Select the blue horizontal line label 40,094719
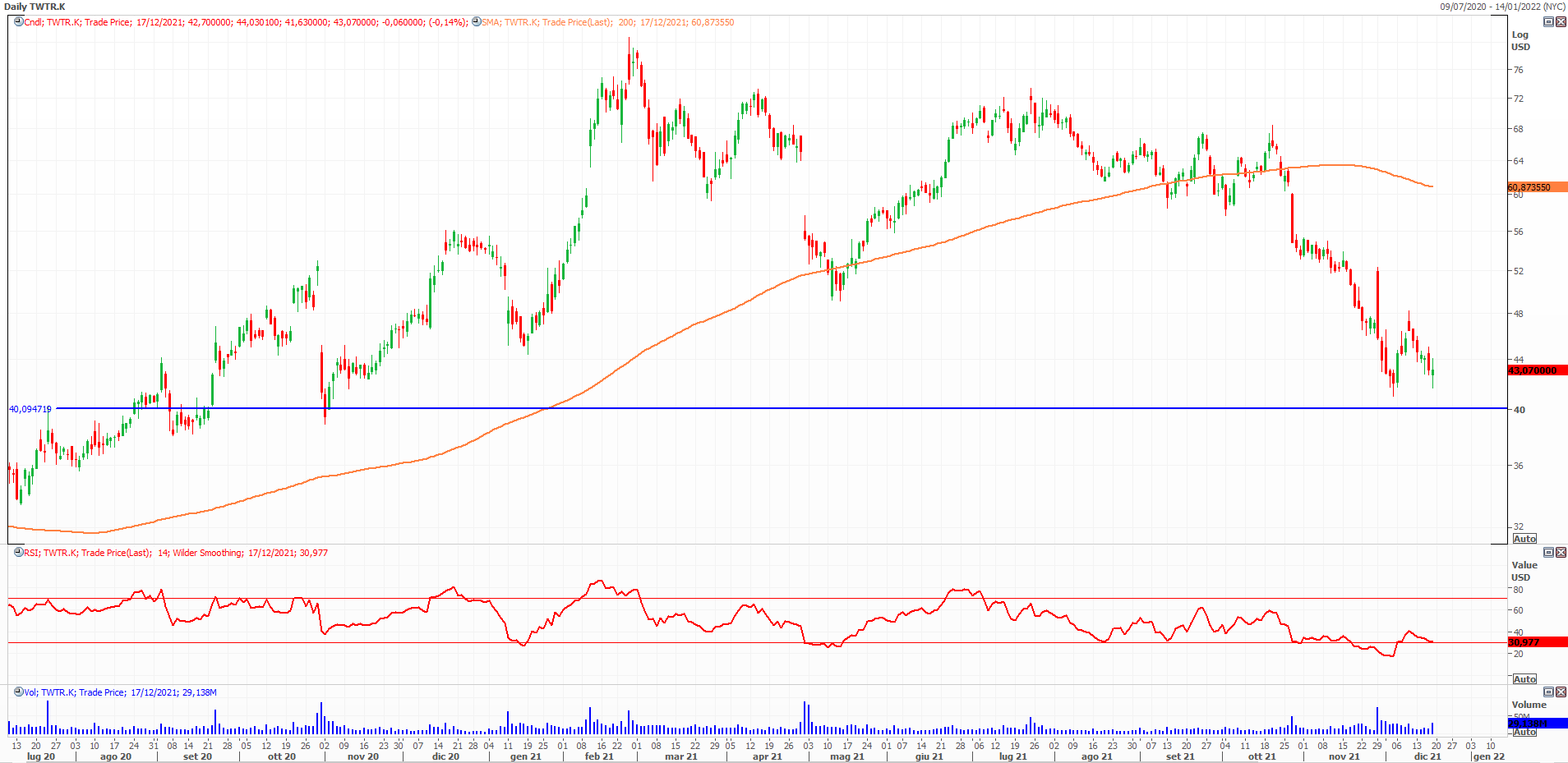The image size is (1568, 763). [x=30, y=408]
